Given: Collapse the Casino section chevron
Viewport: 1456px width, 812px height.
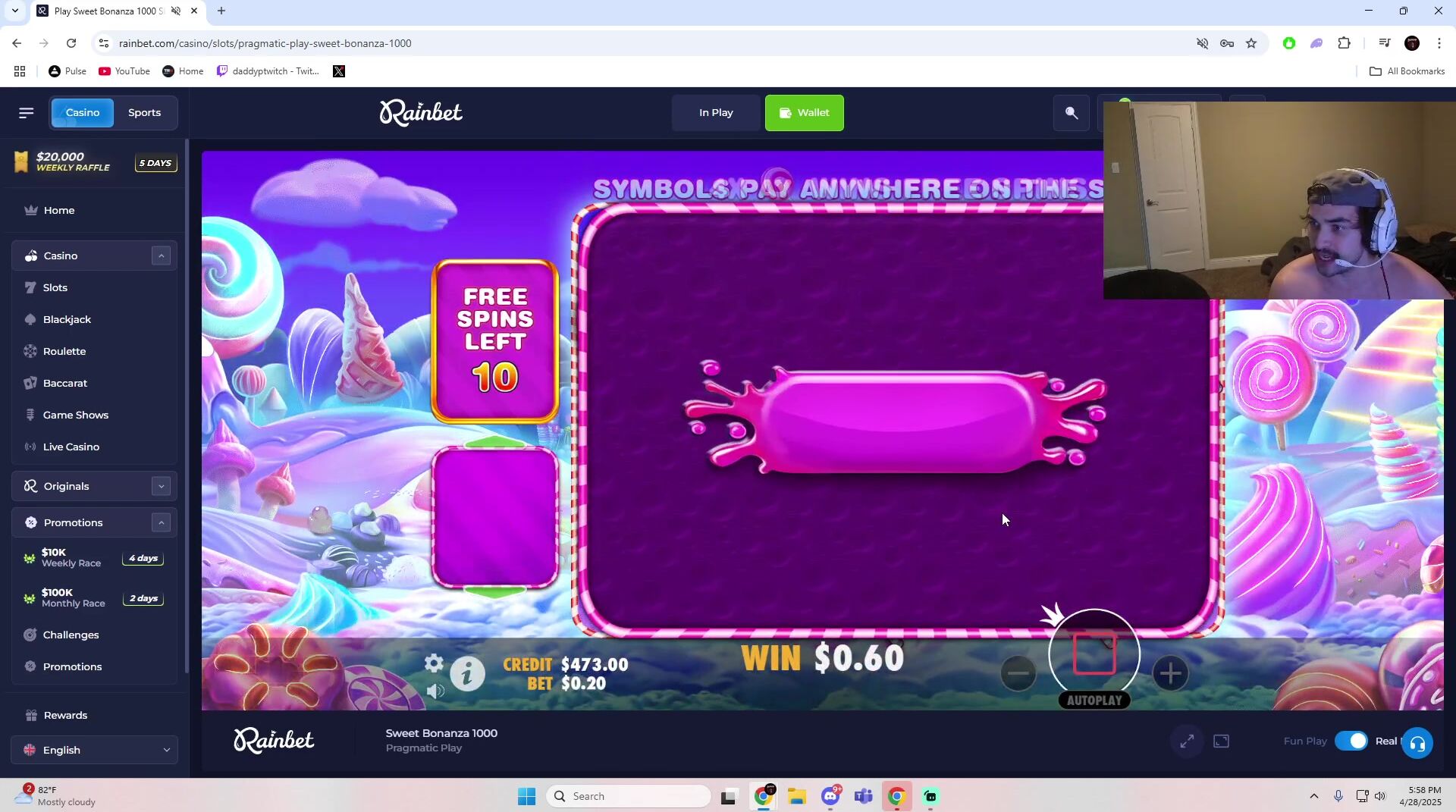Looking at the screenshot, I should coord(161,256).
